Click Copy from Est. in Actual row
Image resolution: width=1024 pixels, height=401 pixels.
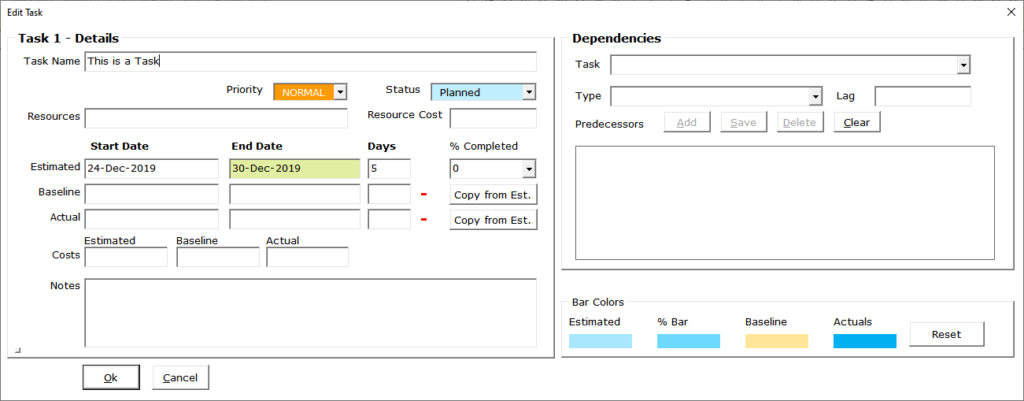(492, 220)
